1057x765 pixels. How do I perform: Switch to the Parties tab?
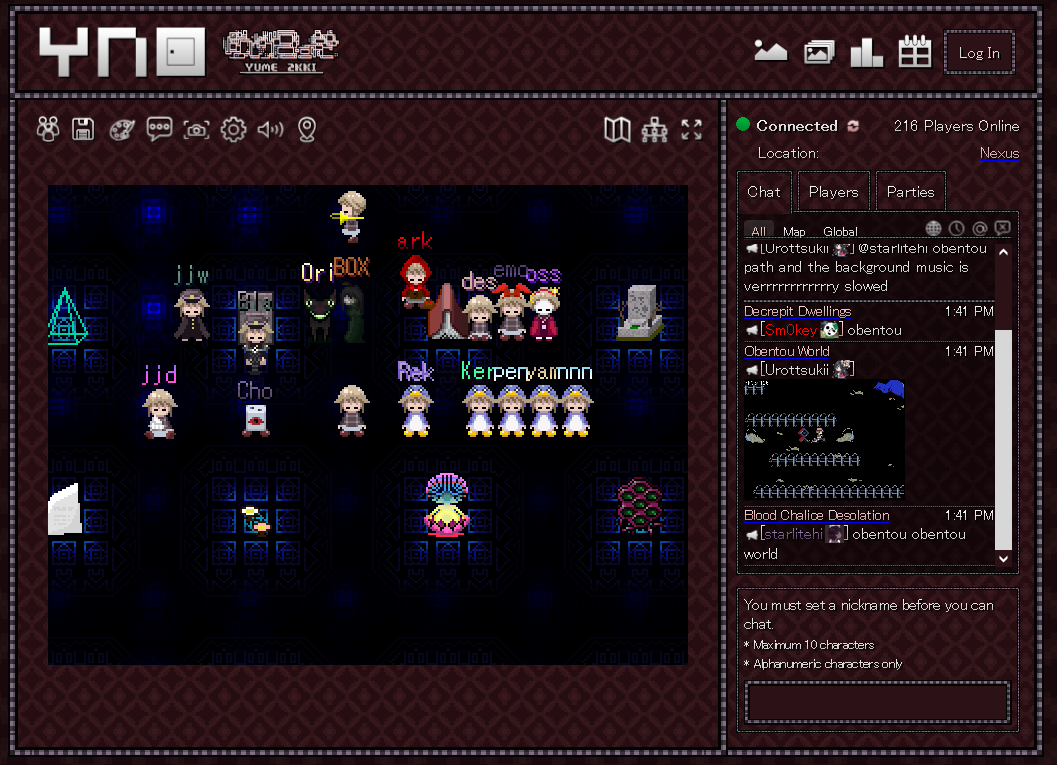point(910,192)
